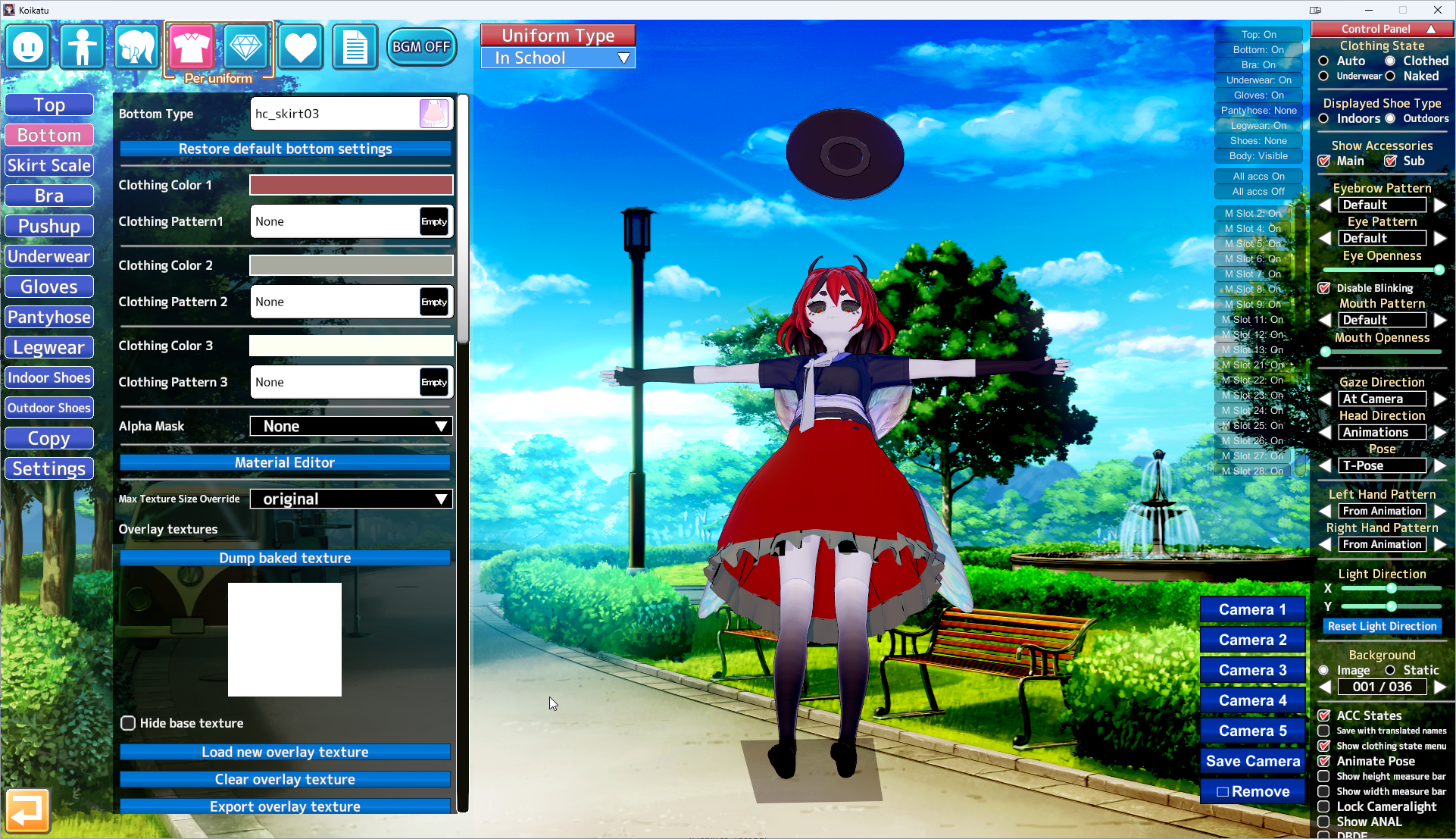The image size is (1456, 839).
Task: Click the orange back arrow icon
Action: point(27,810)
